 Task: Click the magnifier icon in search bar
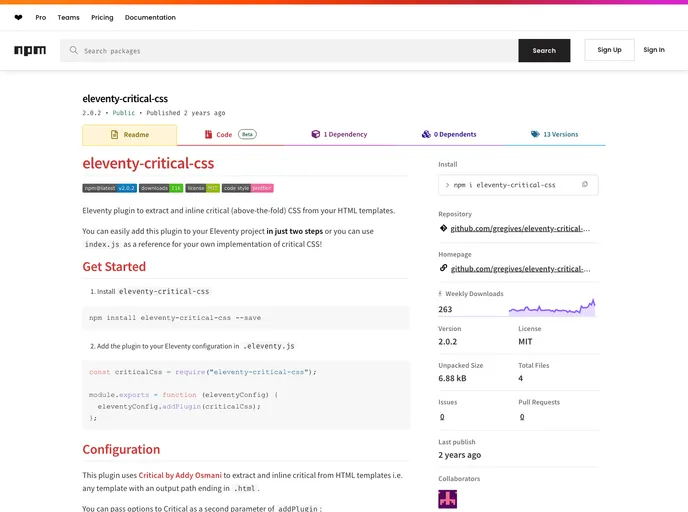click(74, 50)
